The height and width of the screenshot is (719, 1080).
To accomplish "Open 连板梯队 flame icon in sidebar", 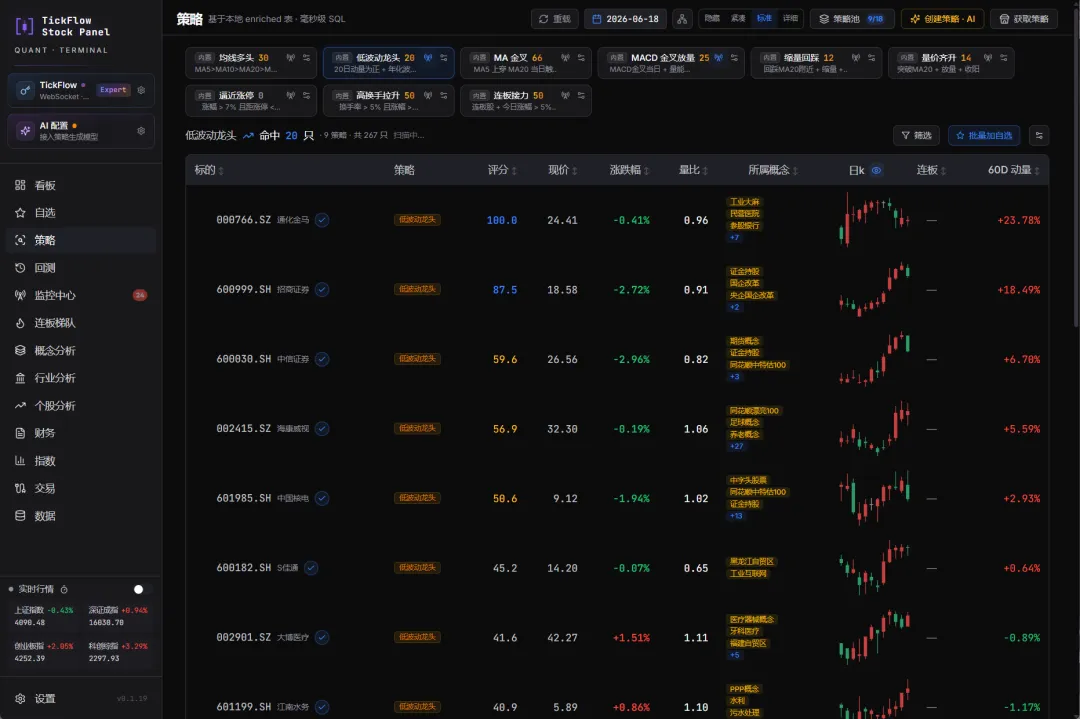I will pos(20,323).
